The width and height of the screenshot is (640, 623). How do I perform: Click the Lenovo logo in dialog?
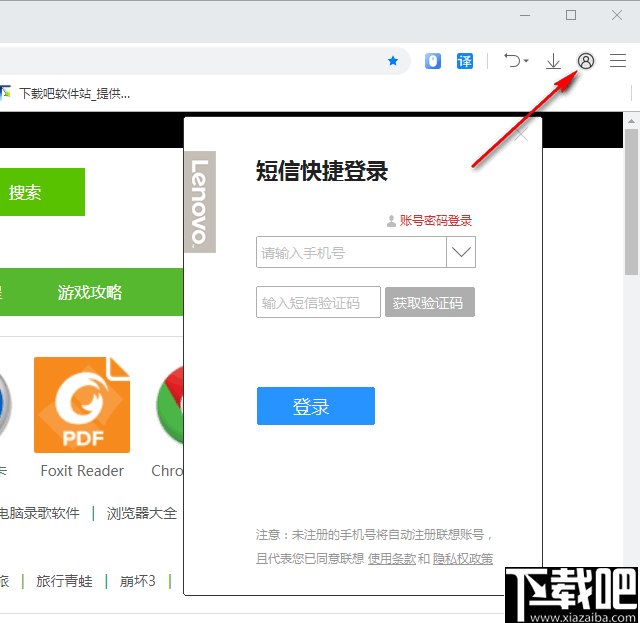[200, 202]
